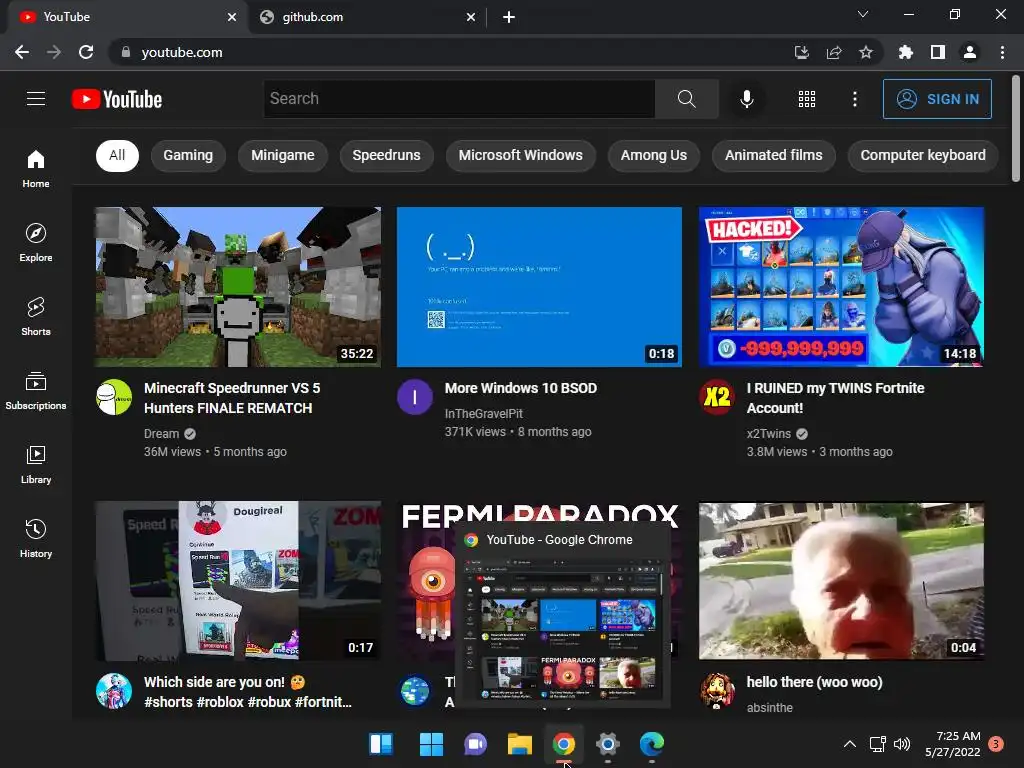The width and height of the screenshot is (1024, 768).
Task: Click the site lock icon
Action: pyautogui.click(x=126, y=52)
